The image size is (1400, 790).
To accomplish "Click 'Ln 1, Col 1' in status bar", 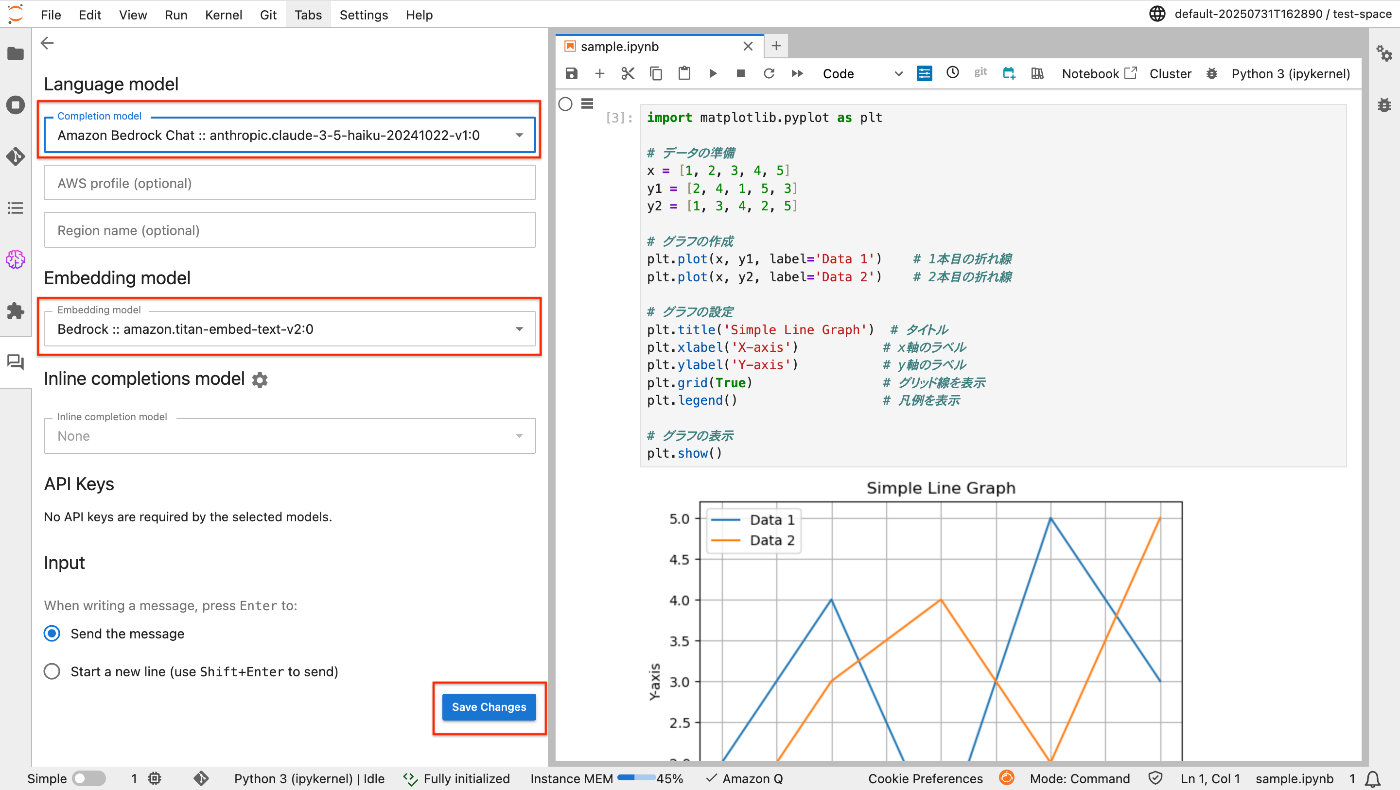I will click(x=1210, y=778).
